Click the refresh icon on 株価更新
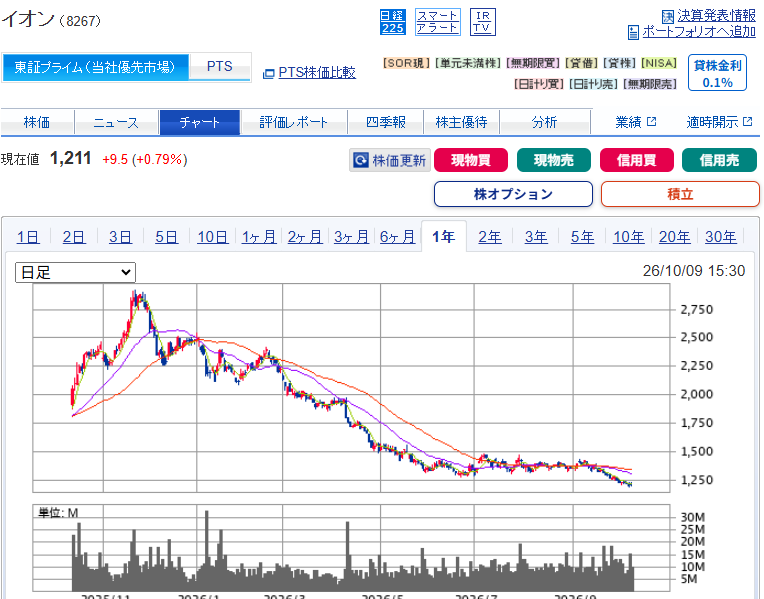 pos(361,160)
